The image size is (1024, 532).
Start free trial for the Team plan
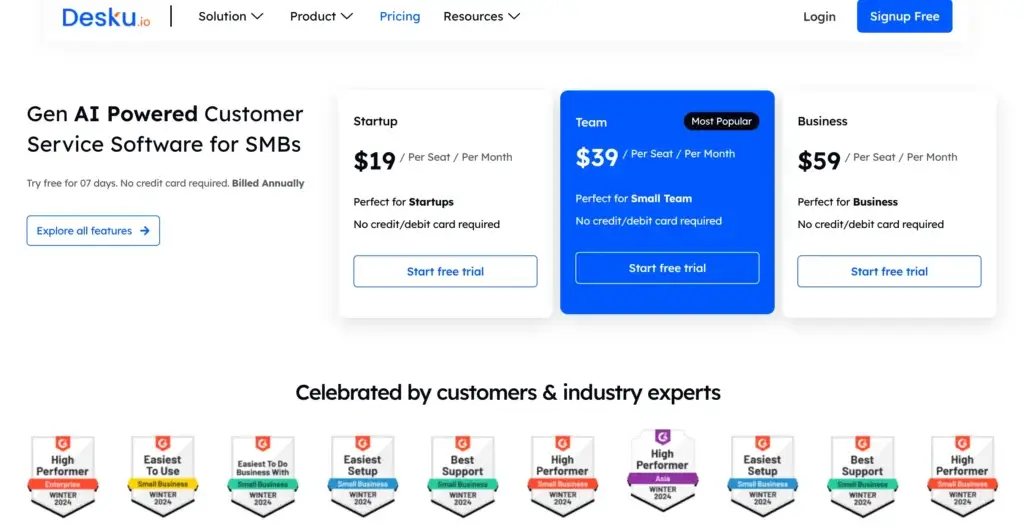point(667,268)
